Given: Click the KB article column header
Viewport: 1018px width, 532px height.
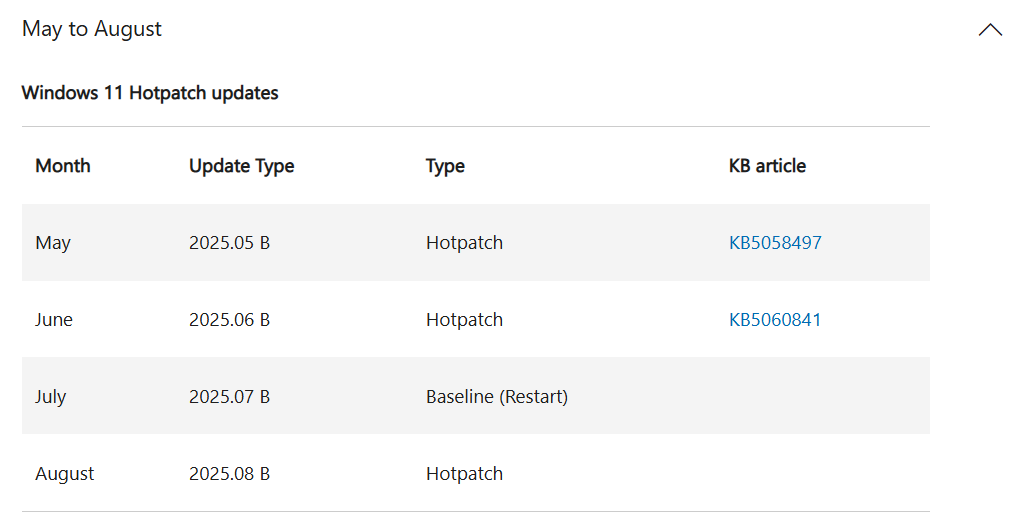Looking at the screenshot, I should click(767, 166).
